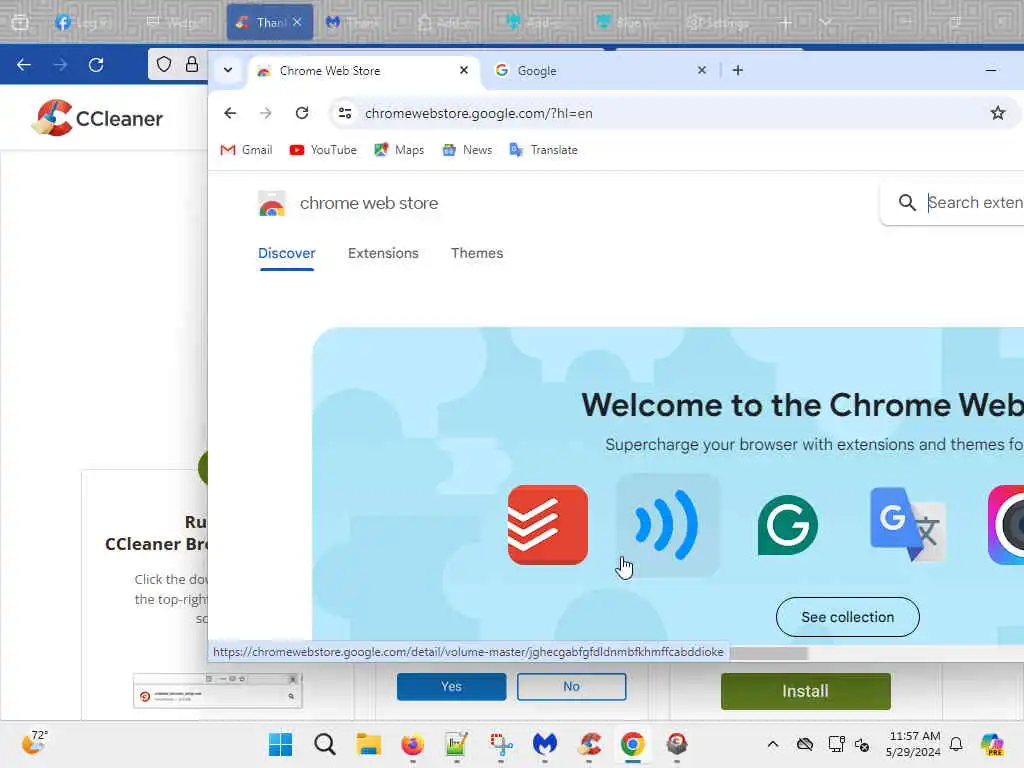Click the CCleaner screenshot thumbnail
The width and height of the screenshot is (1024, 768).
click(217, 690)
